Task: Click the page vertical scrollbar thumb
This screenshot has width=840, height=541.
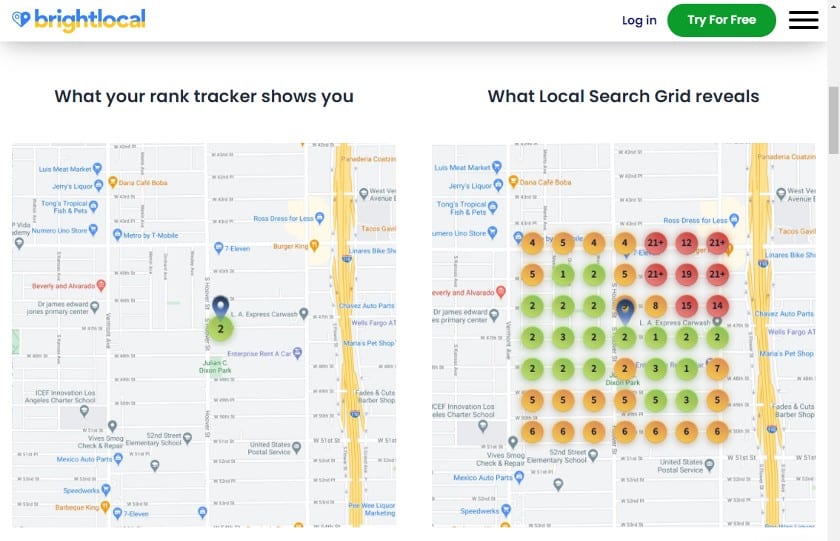Action: pos(834,121)
